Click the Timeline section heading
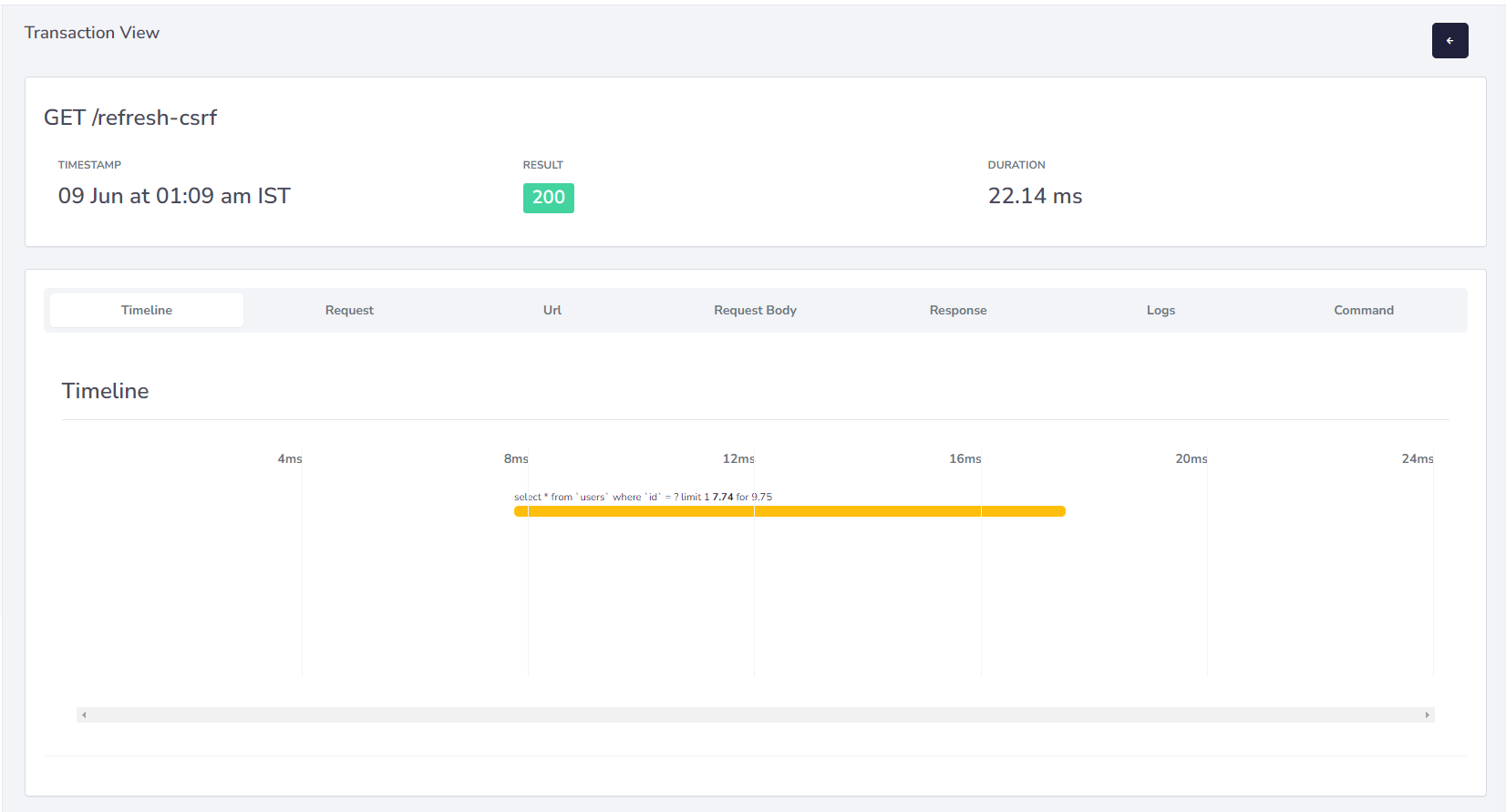The image size is (1506, 812). point(105,391)
